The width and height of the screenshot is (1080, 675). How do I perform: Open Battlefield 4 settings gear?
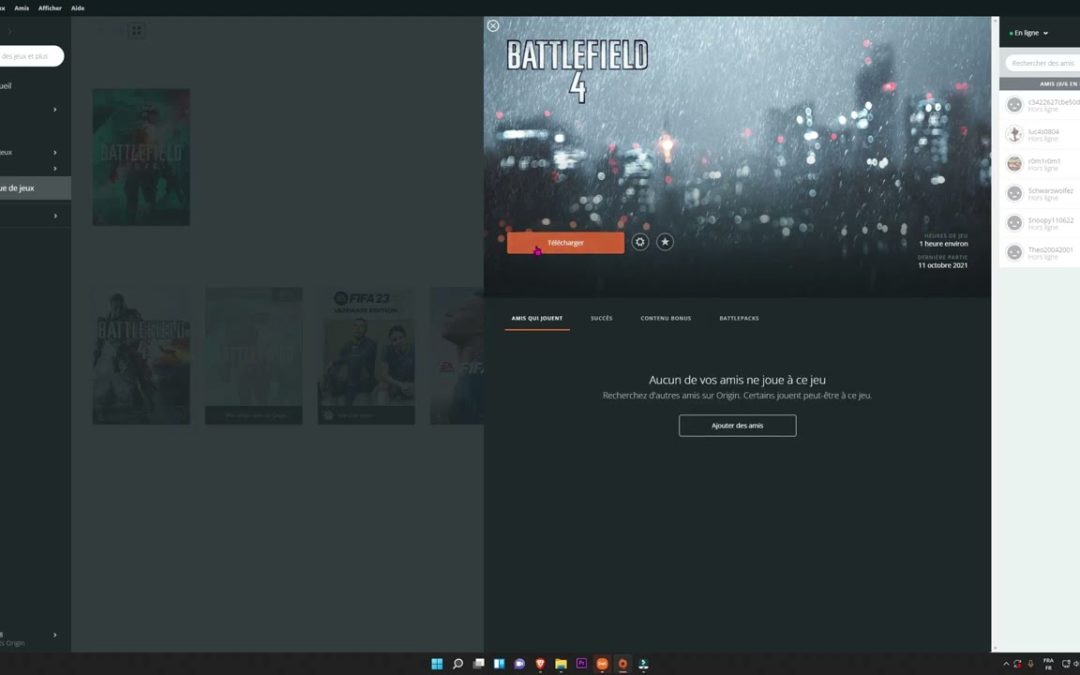(x=640, y=242)
